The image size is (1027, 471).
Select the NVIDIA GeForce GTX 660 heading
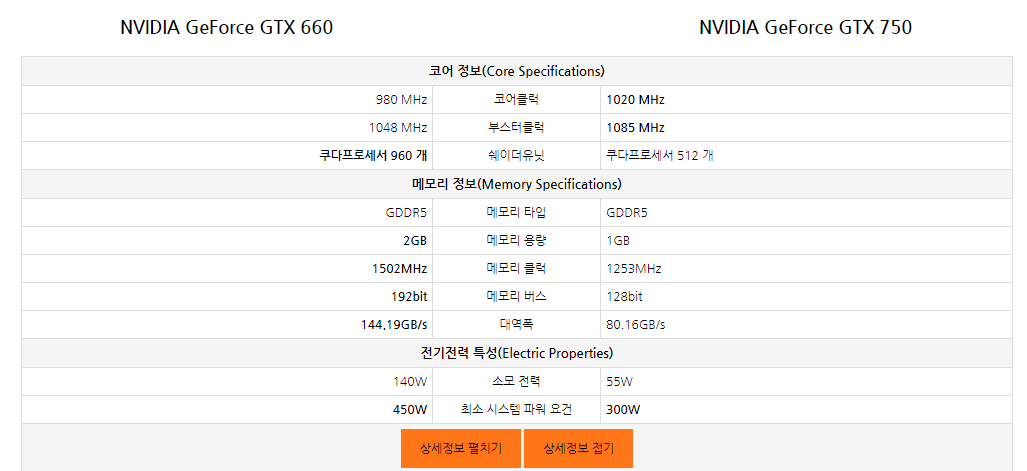tap(226, 28)
